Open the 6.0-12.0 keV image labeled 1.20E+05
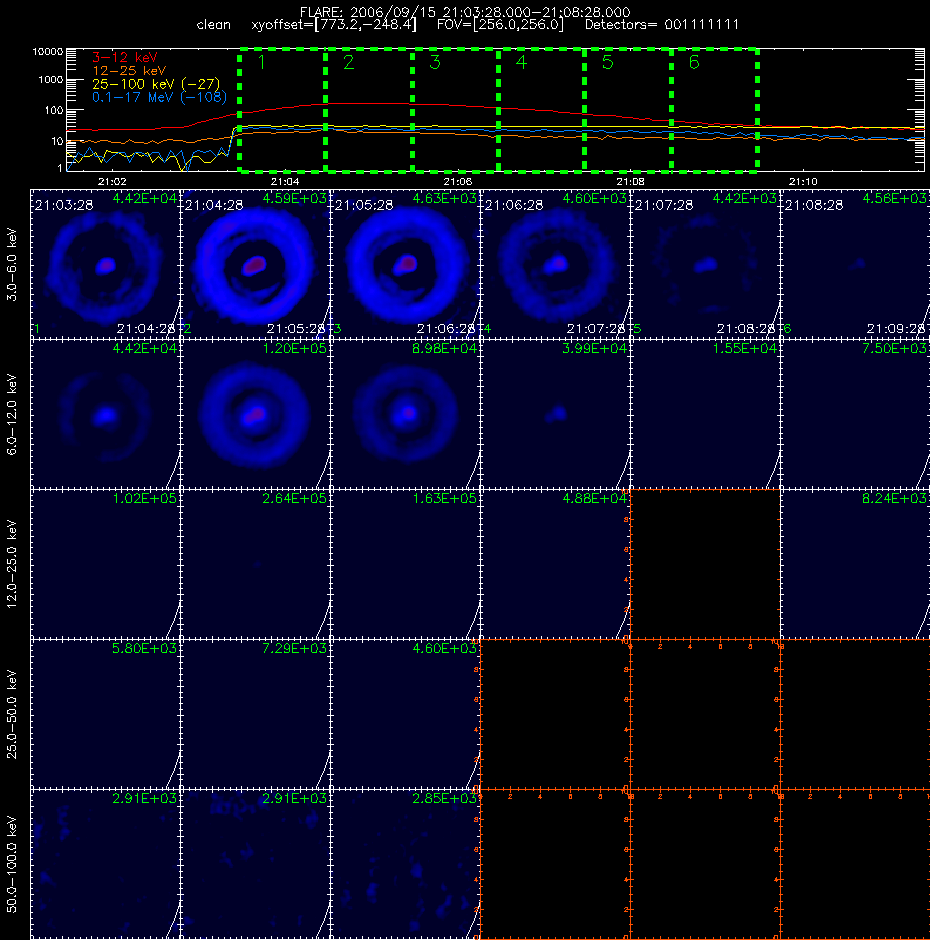Screen dimensions: 930x940 (255, 414)
